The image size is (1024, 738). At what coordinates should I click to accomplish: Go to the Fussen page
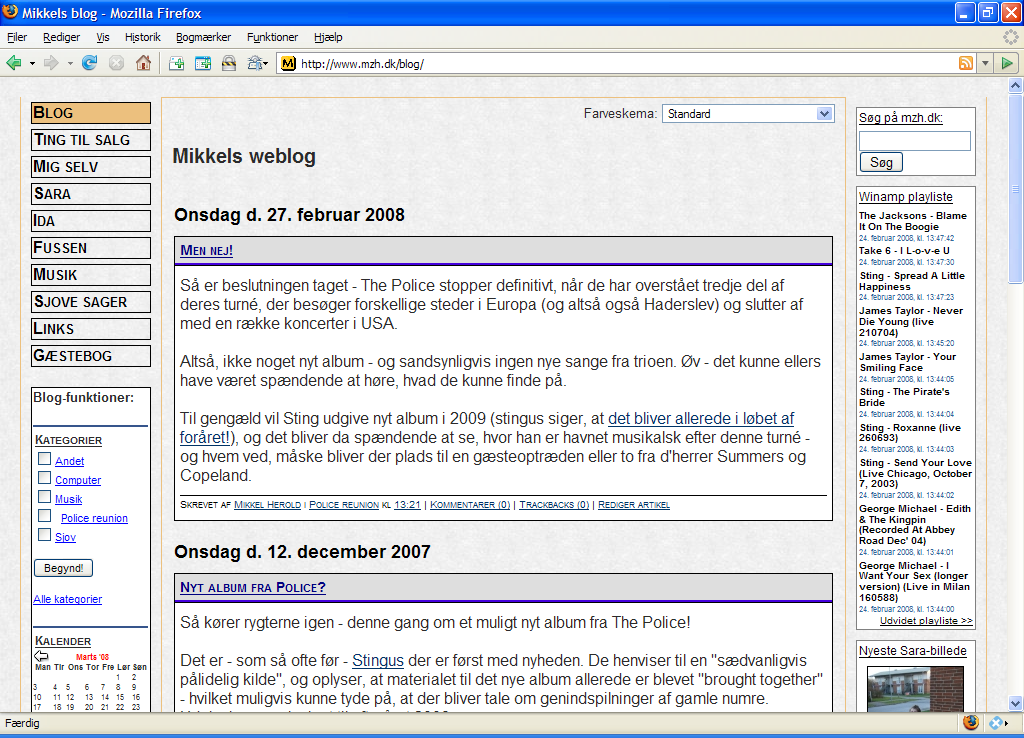[91, 248]
